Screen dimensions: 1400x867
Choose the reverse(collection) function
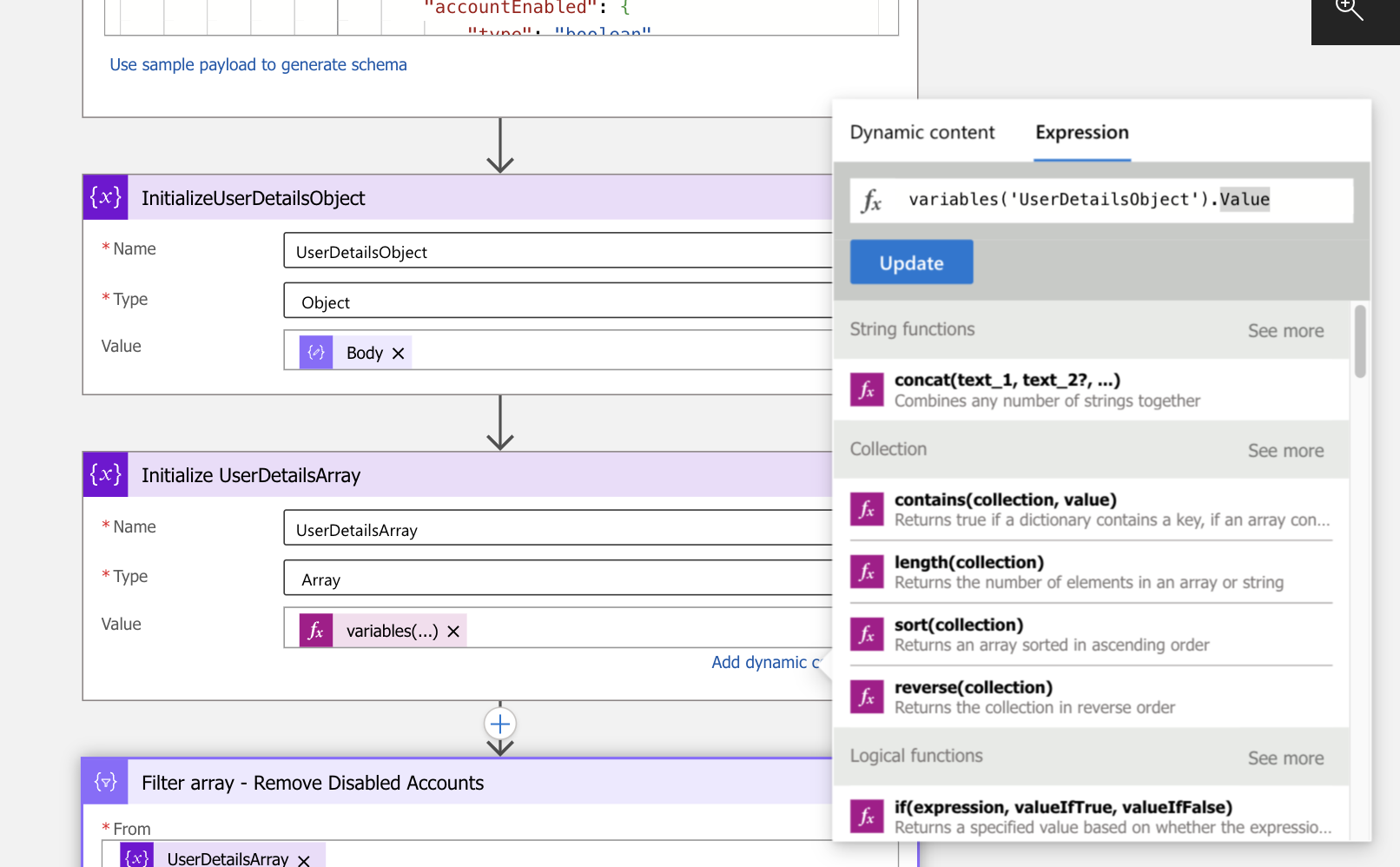tap(973, 688)
